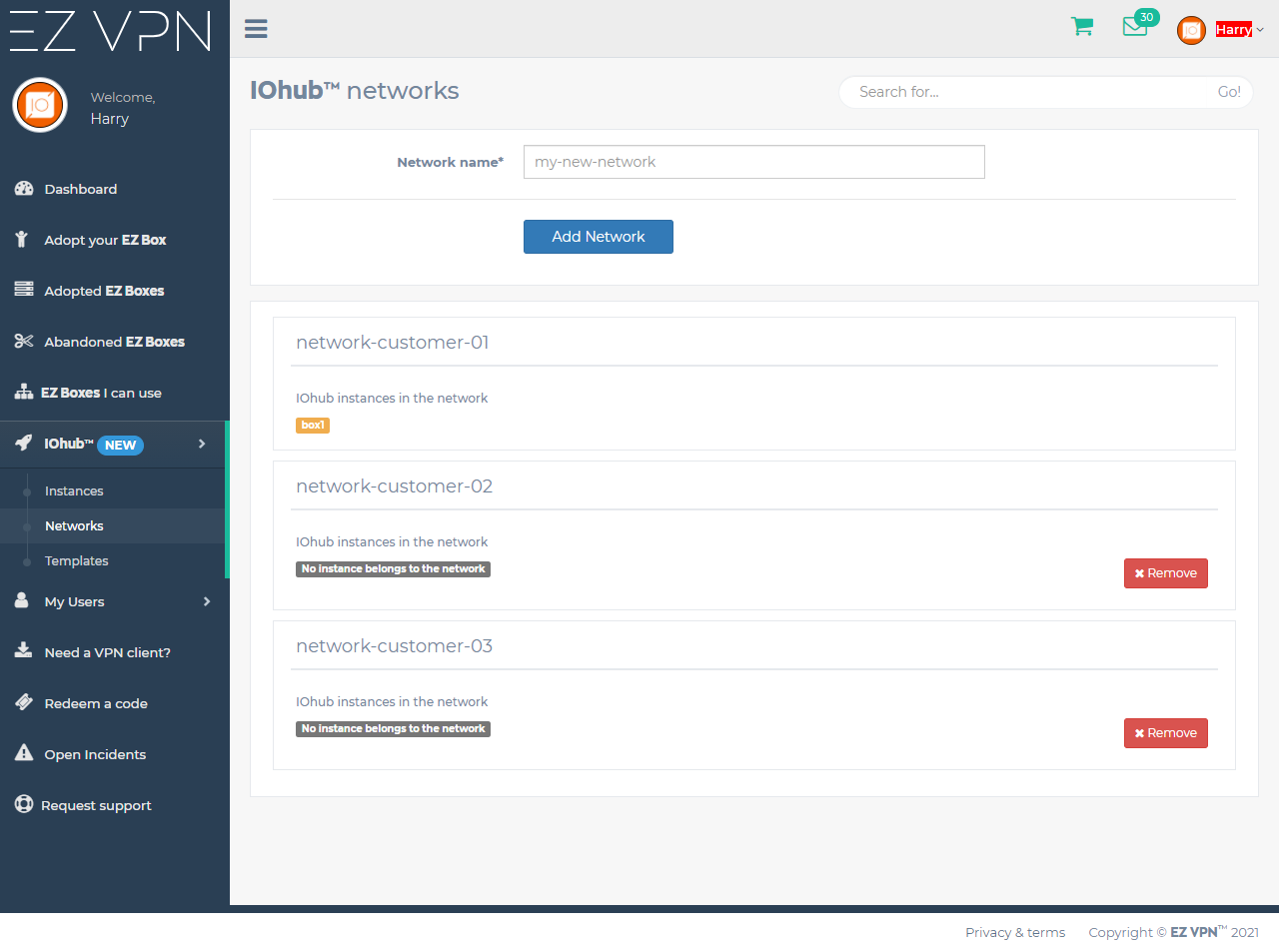Screen dimensions: 1279x952
Task: Click the Adopt your EZ Box icon
Action: tap(22, 239)
